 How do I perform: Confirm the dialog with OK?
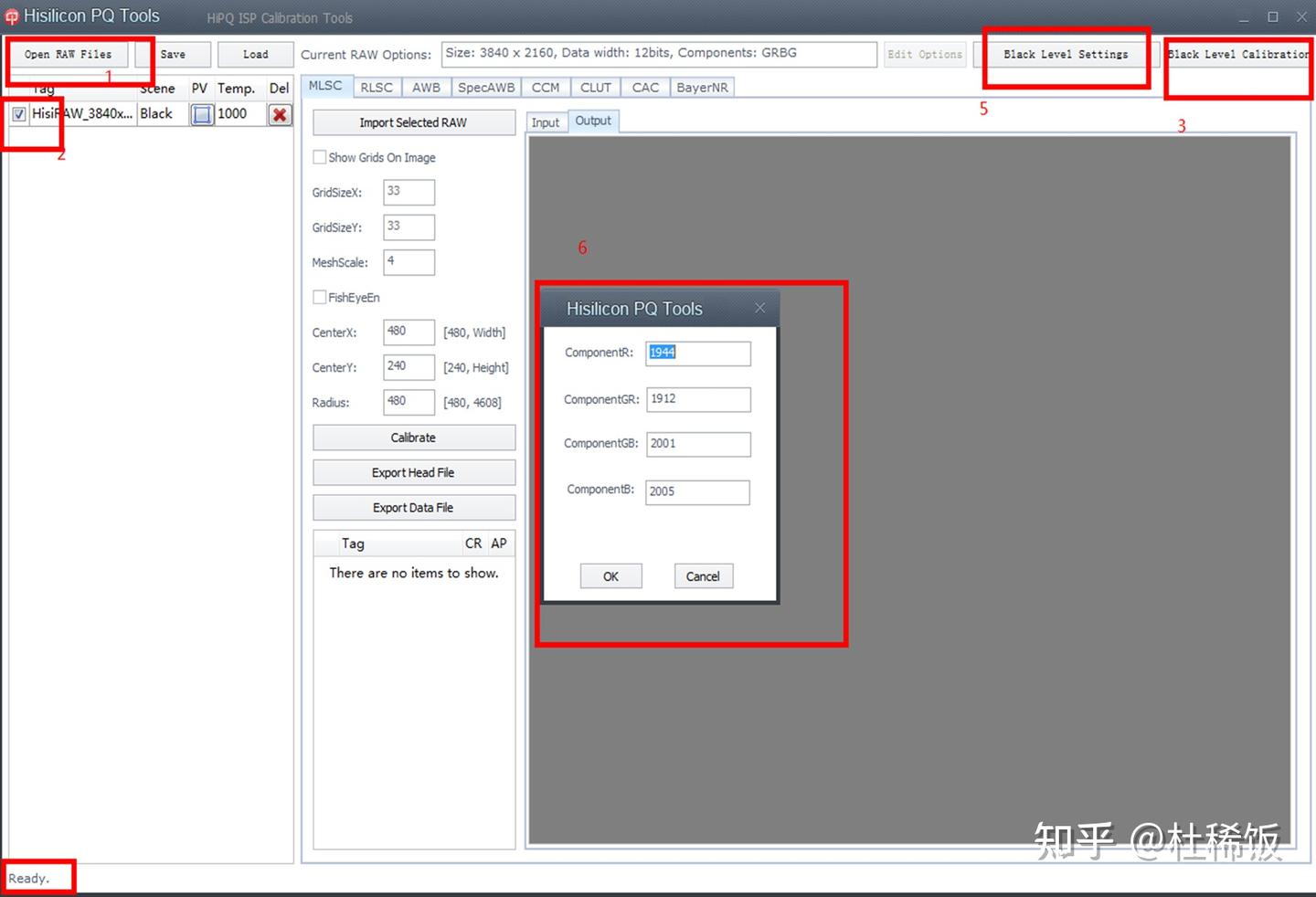coord(611,576)
